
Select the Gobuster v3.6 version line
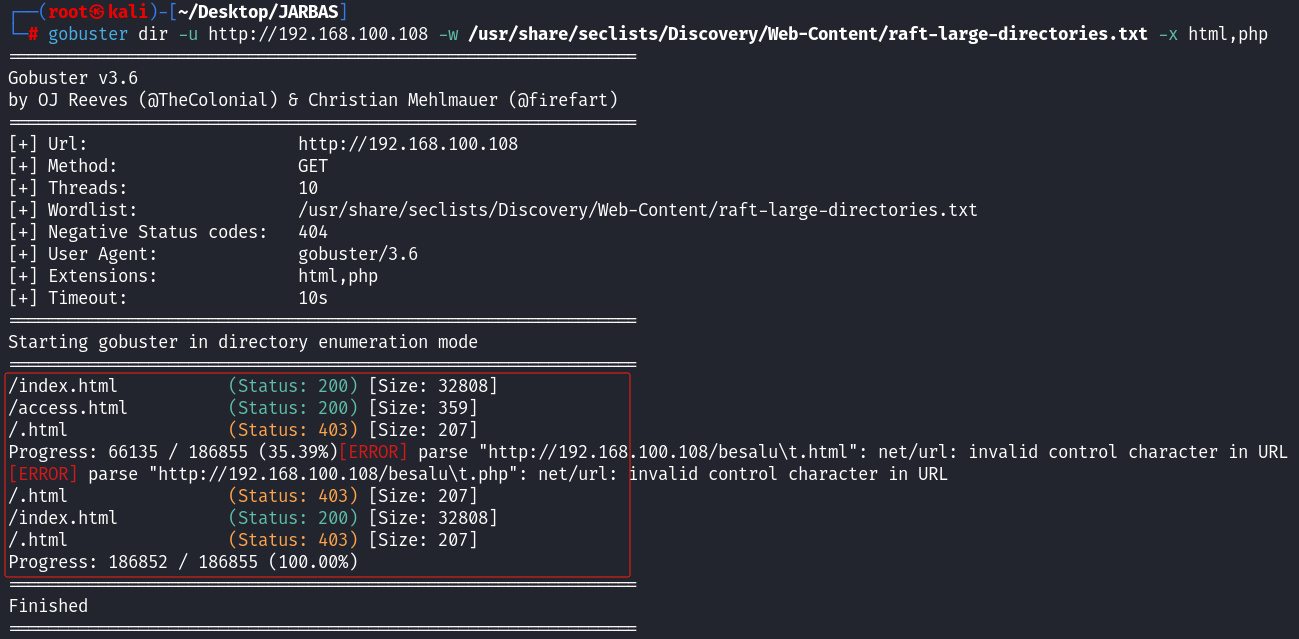point(73,78)
